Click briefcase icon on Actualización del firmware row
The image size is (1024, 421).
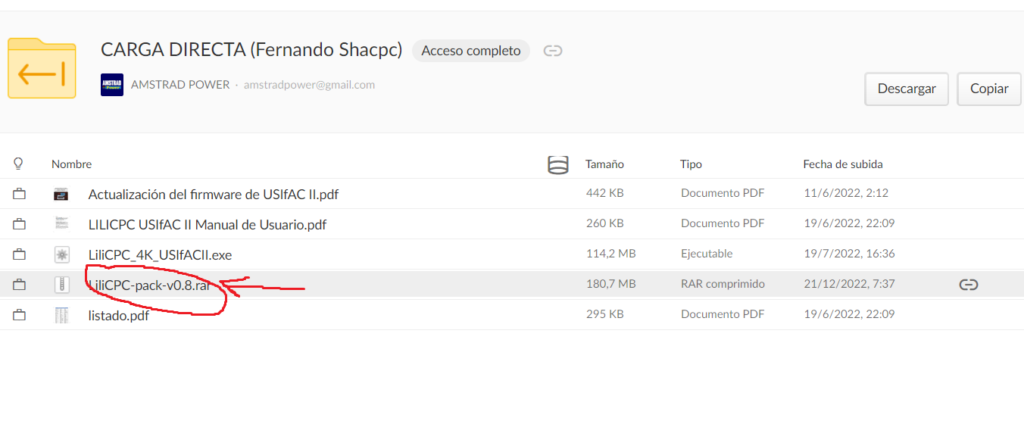pyautogui.click(x=19, y=193)
